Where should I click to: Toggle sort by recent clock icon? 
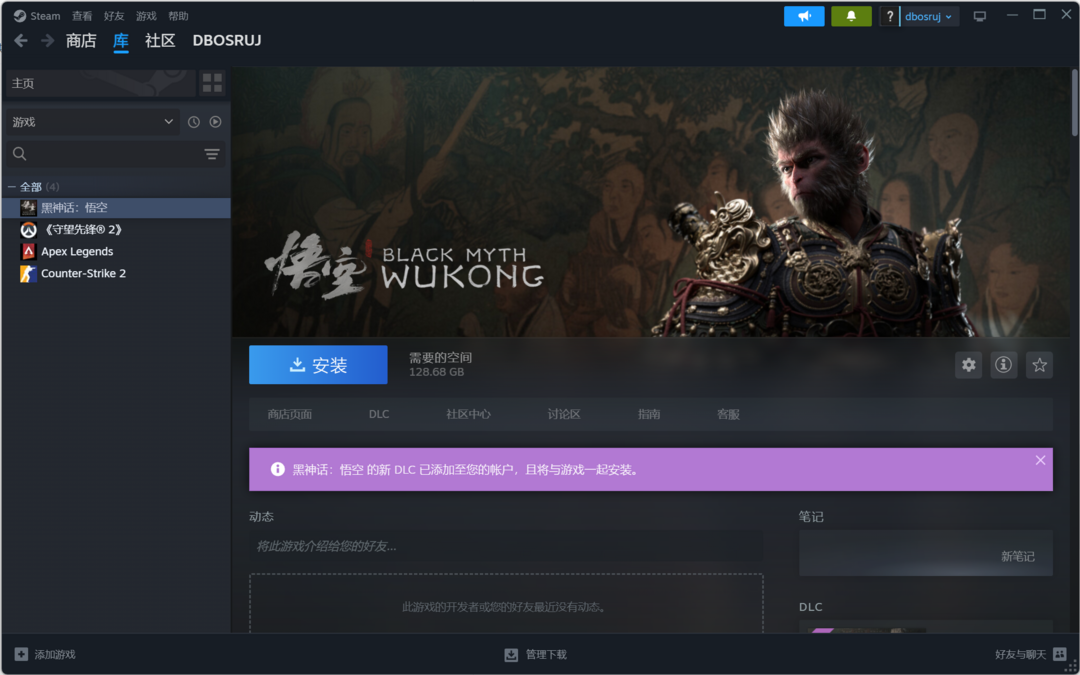[x=194, y=122]
